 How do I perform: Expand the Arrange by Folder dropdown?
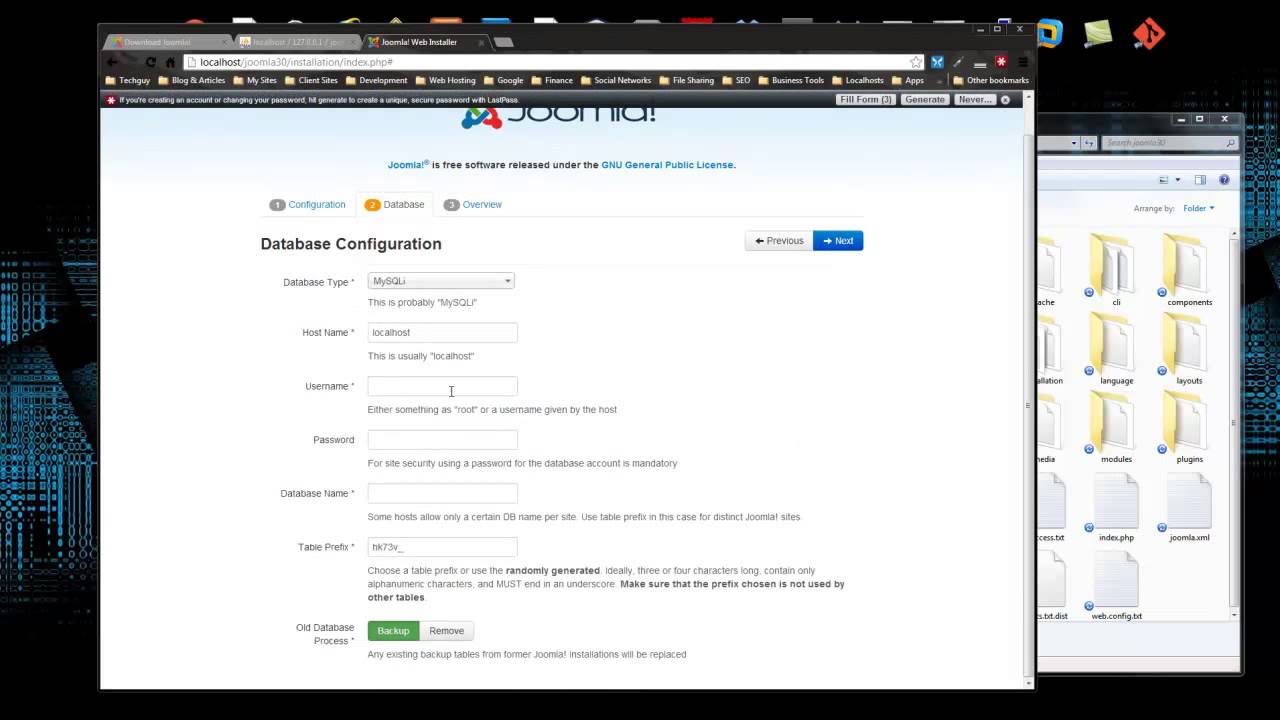(x=1198, y=208)
